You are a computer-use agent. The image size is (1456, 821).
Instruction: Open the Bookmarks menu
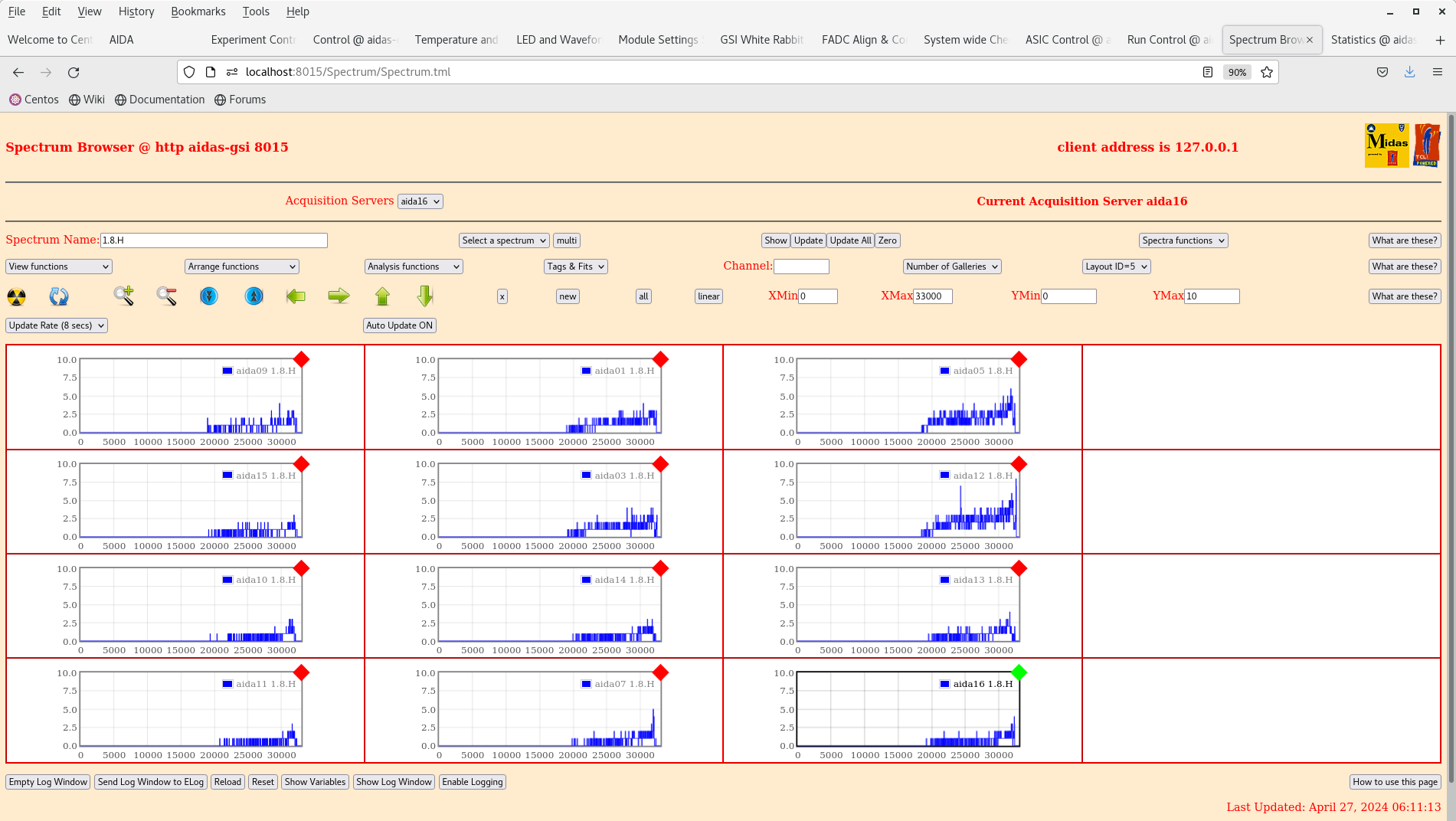point(198,11)
